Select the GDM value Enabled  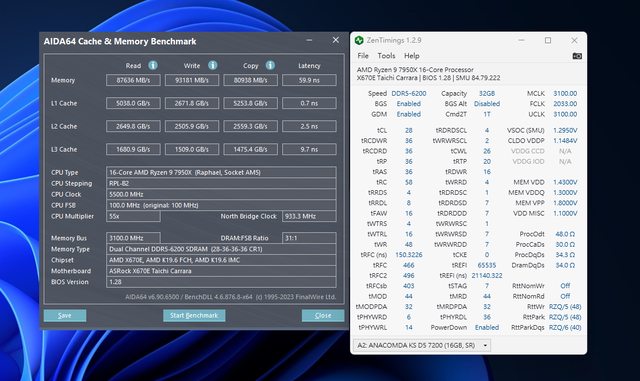(409, 114)
